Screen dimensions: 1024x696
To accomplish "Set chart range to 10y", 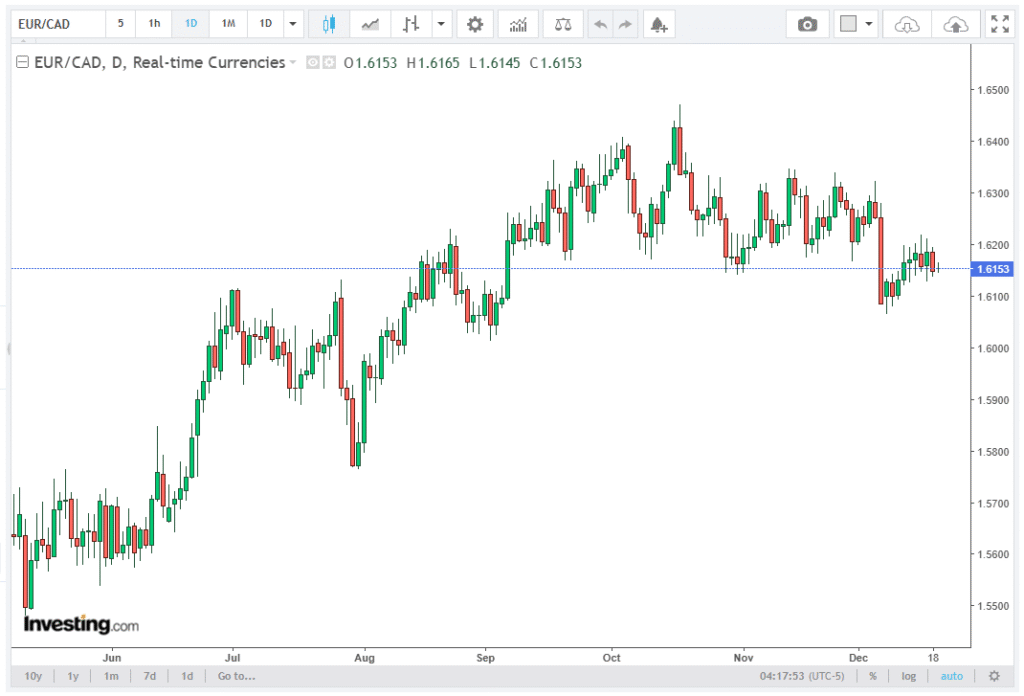I will 33,676.
